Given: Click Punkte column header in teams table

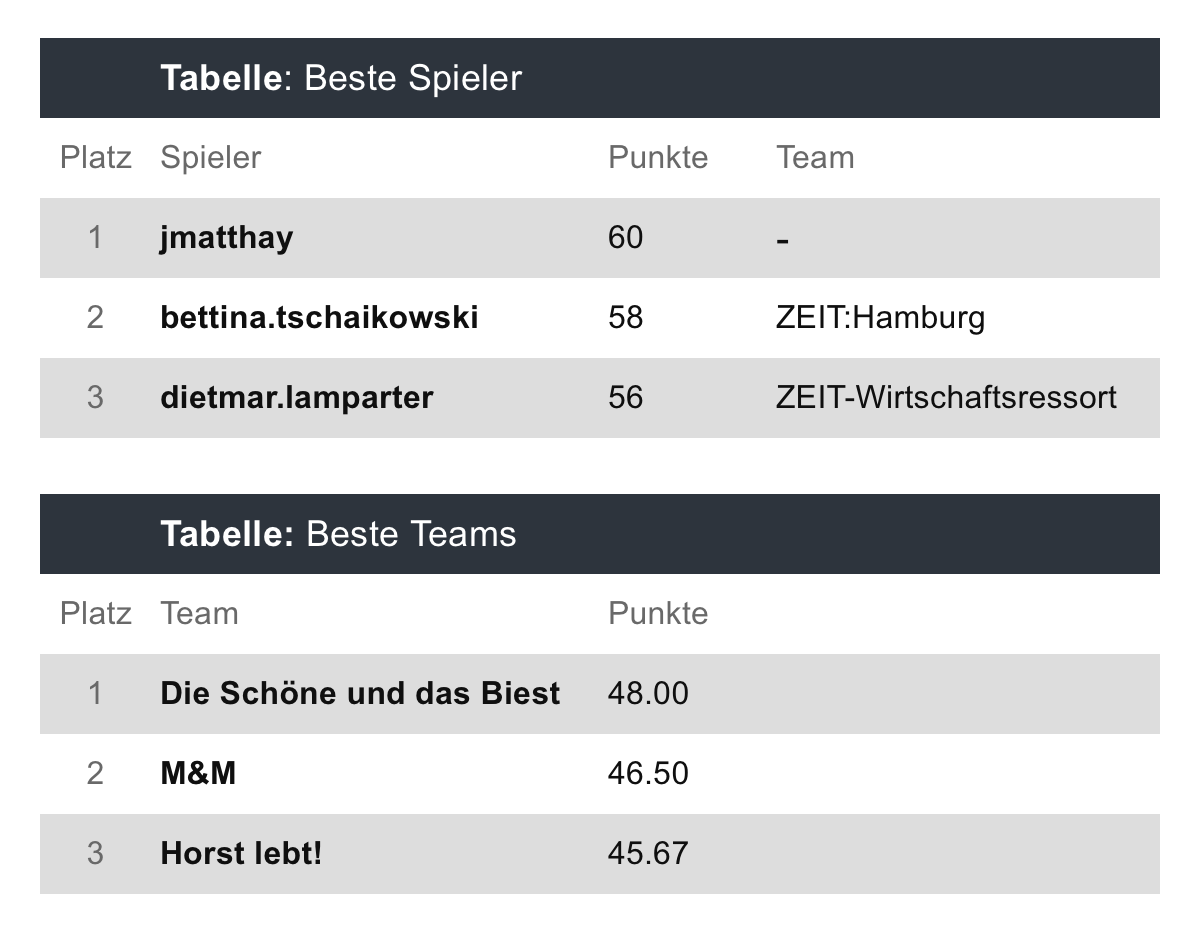Looking at the screenshot, I should coord(657,614).
